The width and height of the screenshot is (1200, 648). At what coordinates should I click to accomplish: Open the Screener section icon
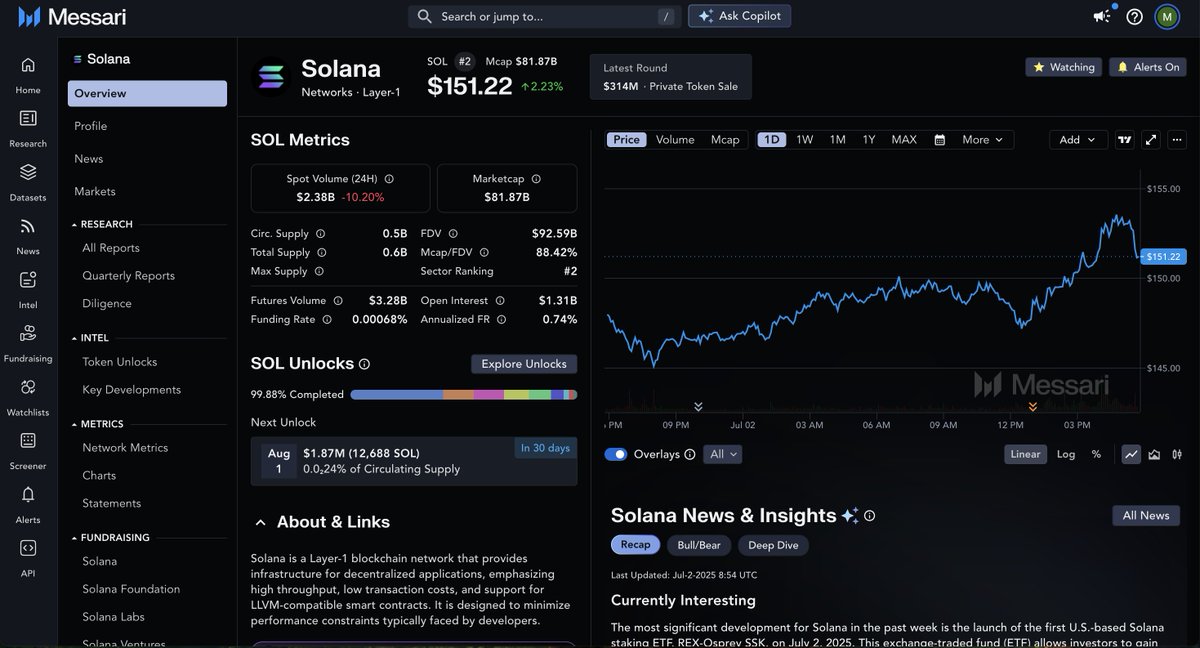(28, 440)
